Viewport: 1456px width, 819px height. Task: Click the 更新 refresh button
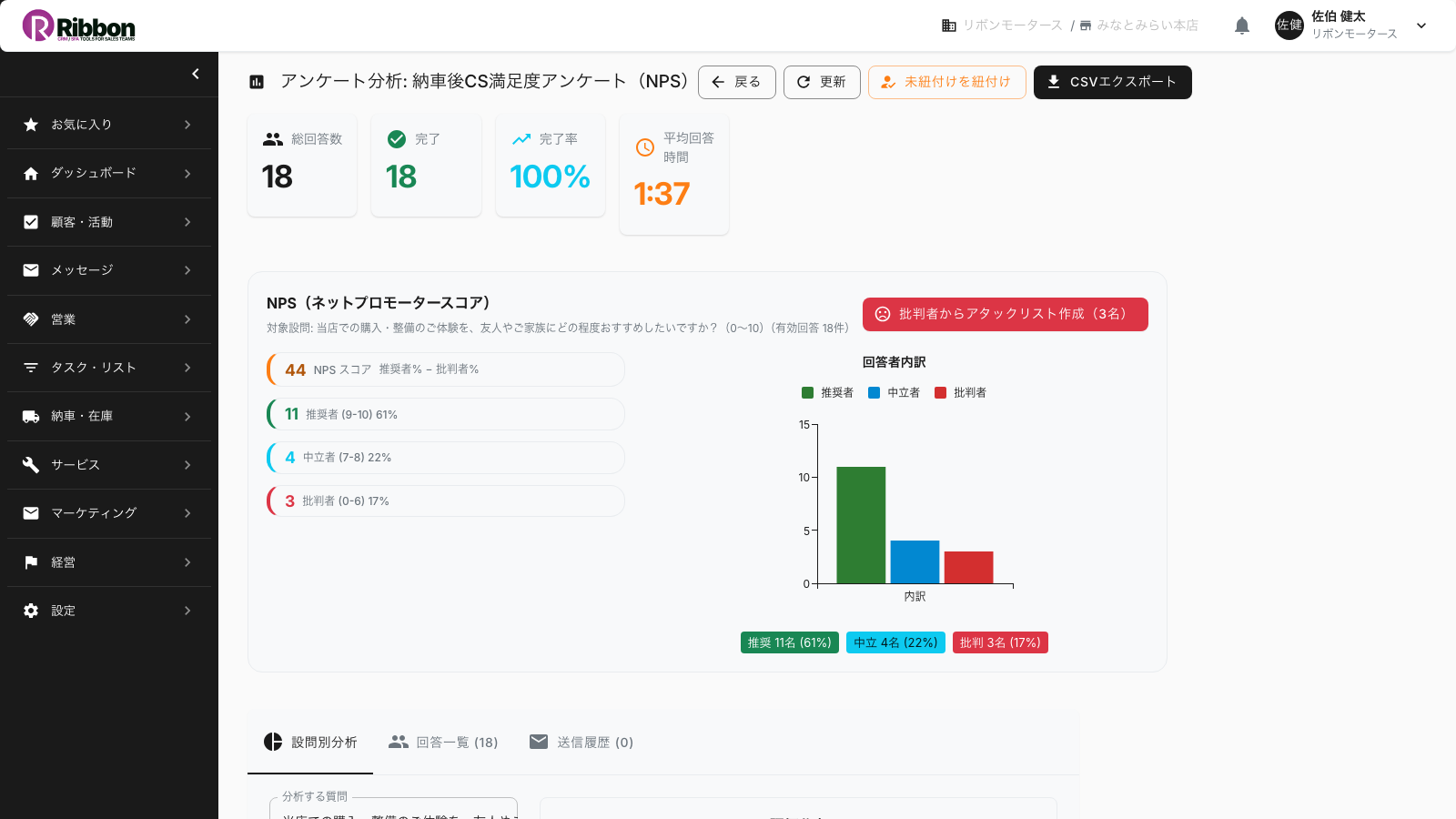click(x=822, y=82)
